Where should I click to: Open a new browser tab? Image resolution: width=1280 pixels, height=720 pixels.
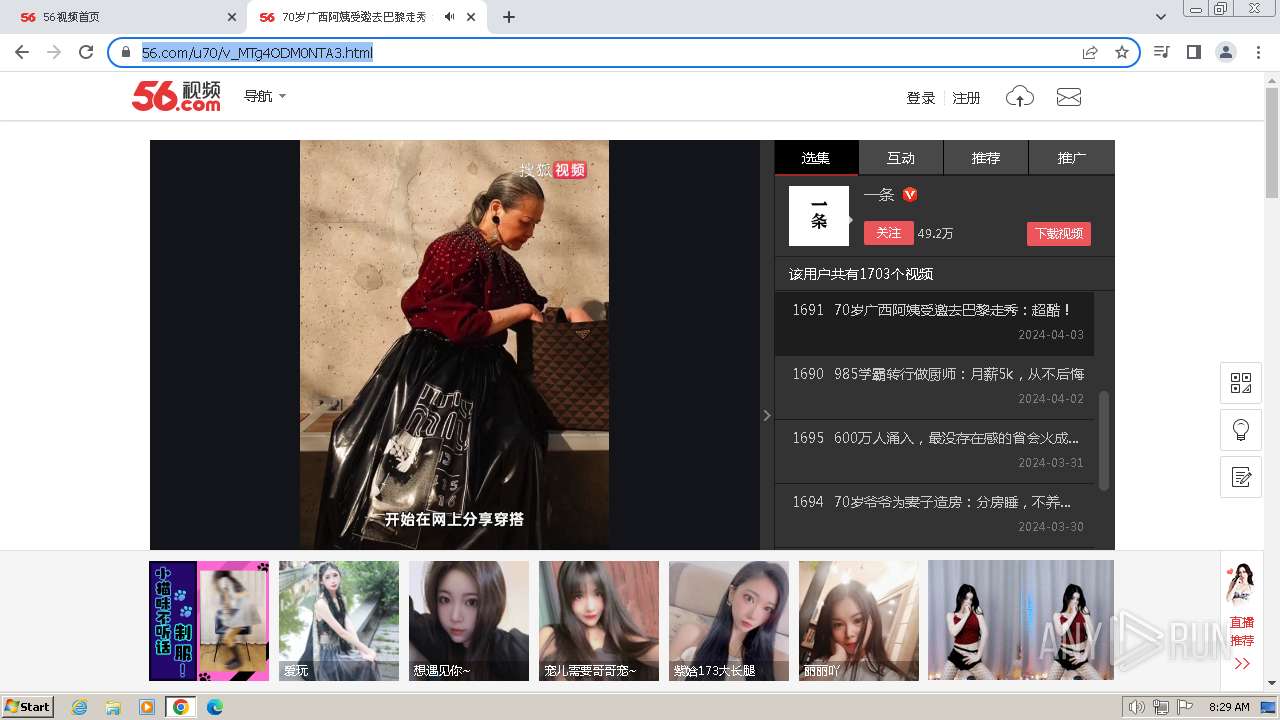click(509, 17)
